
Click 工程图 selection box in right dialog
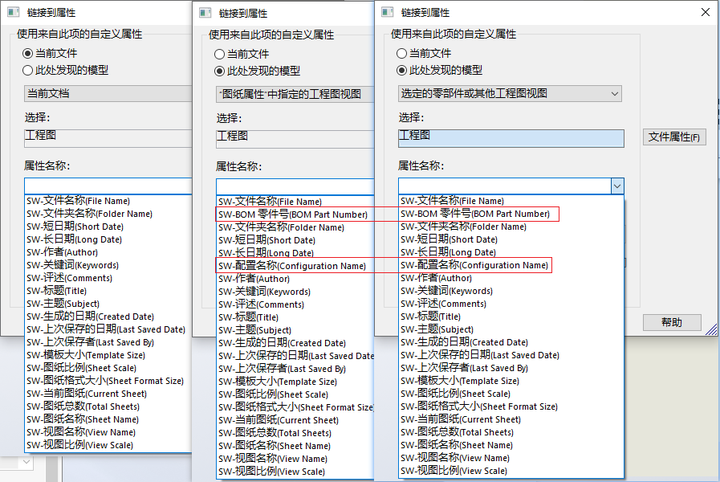click(511, 138)
